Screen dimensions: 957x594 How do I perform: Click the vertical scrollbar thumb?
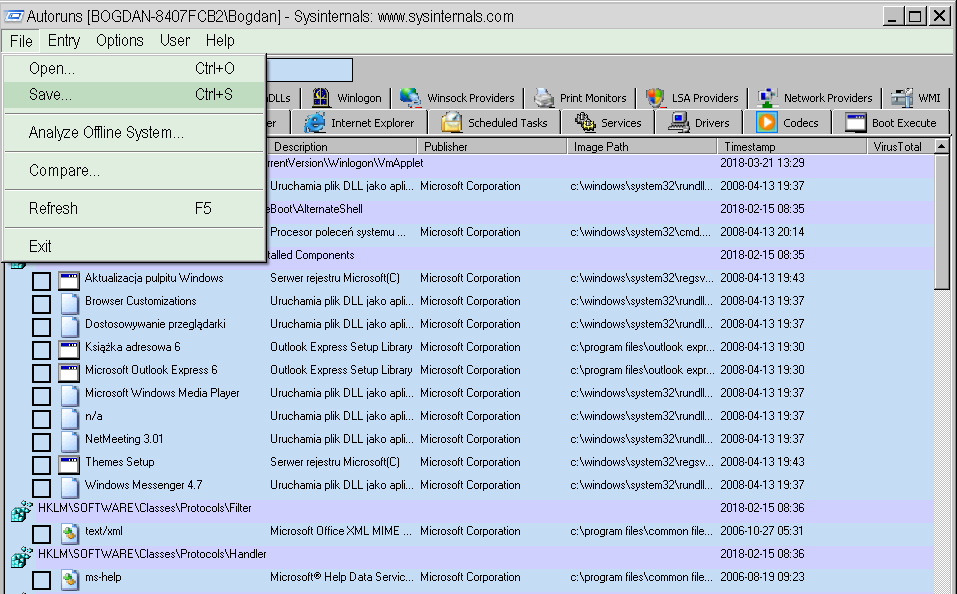(942, 222)
